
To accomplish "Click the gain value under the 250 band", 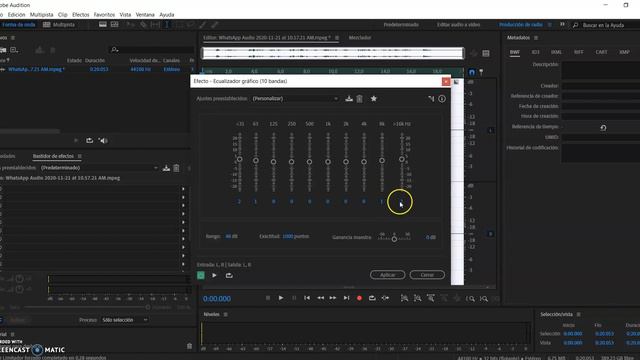I will point(291,202).
